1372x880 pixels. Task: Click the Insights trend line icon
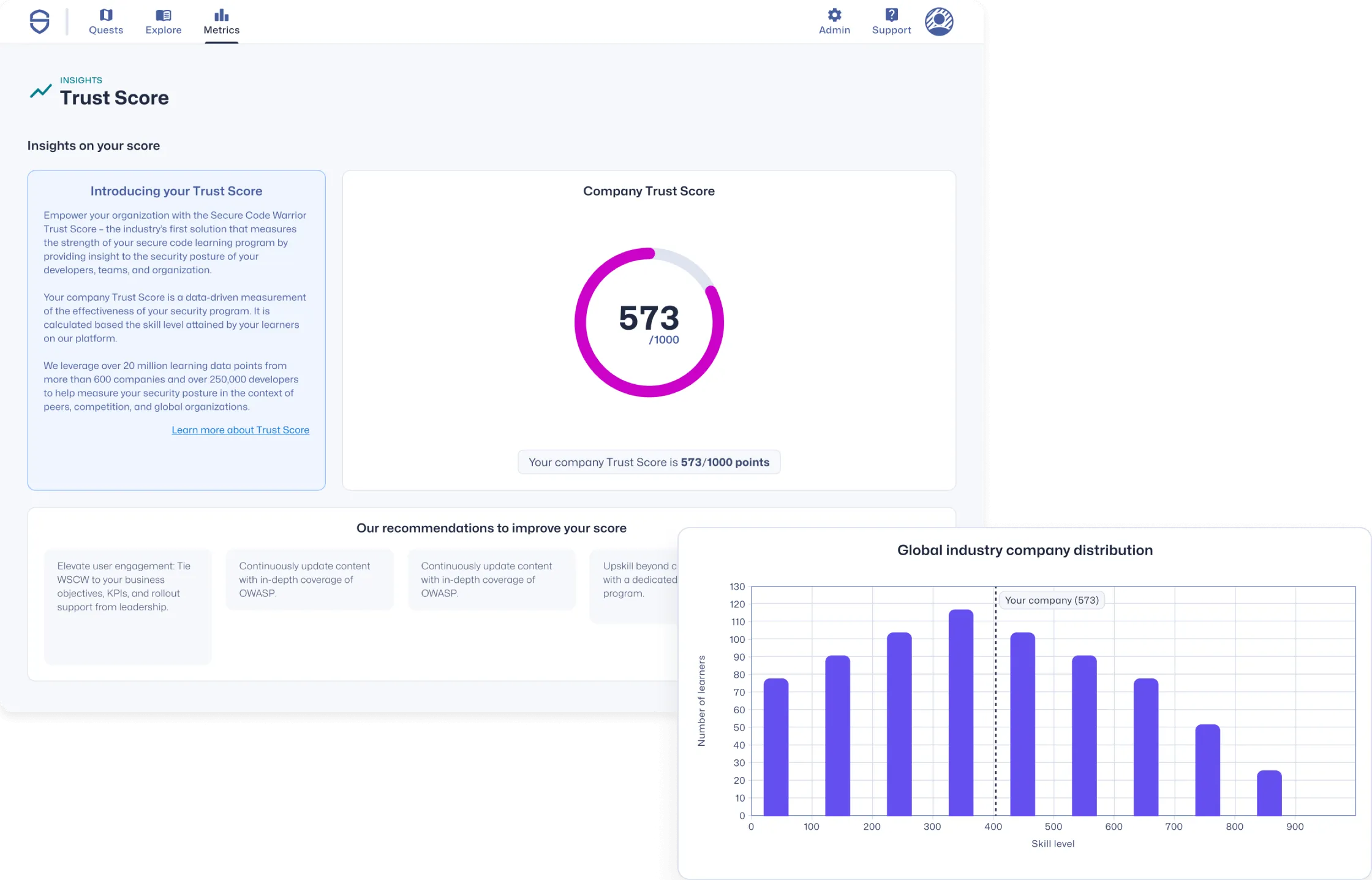point(41,91)
